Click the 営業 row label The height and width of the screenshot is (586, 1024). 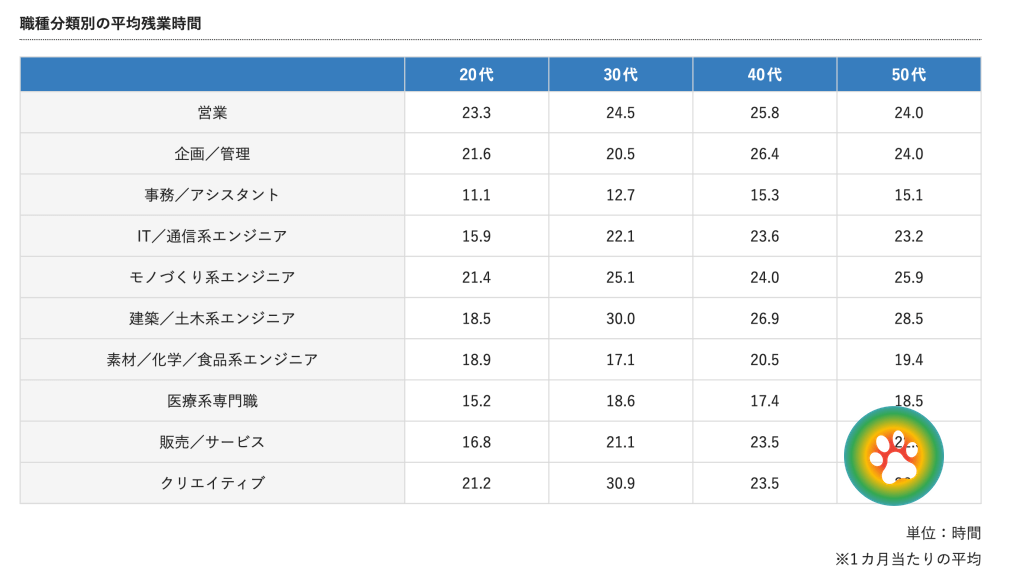tap(212, 113)
